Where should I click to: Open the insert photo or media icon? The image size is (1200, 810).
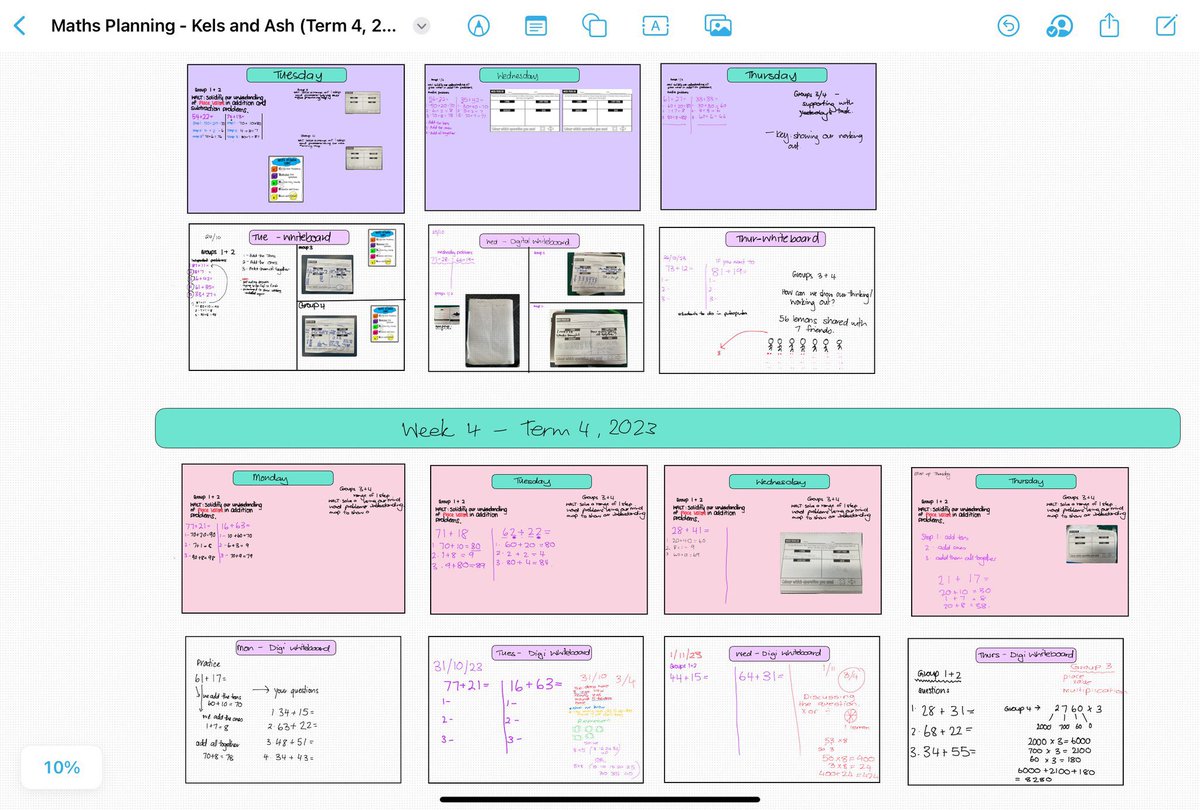[716, 26]
